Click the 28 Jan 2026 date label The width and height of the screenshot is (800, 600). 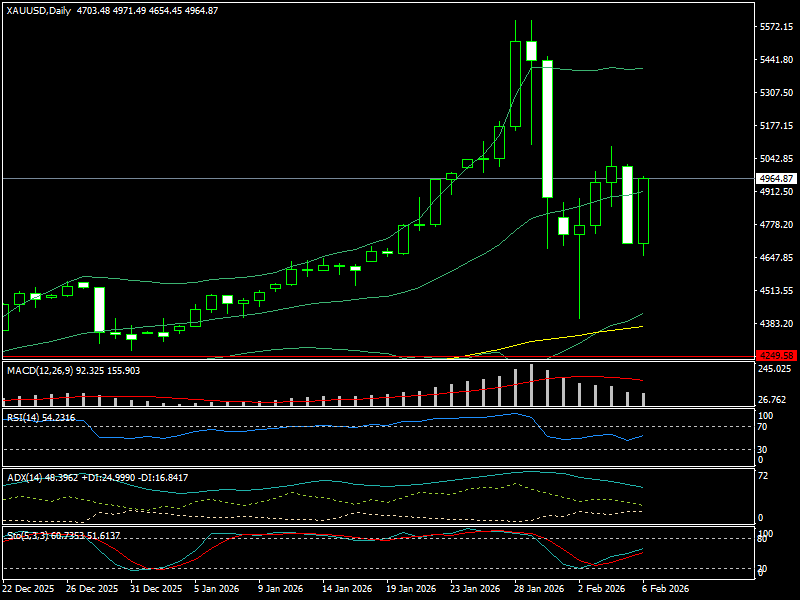tap(540, 589)
